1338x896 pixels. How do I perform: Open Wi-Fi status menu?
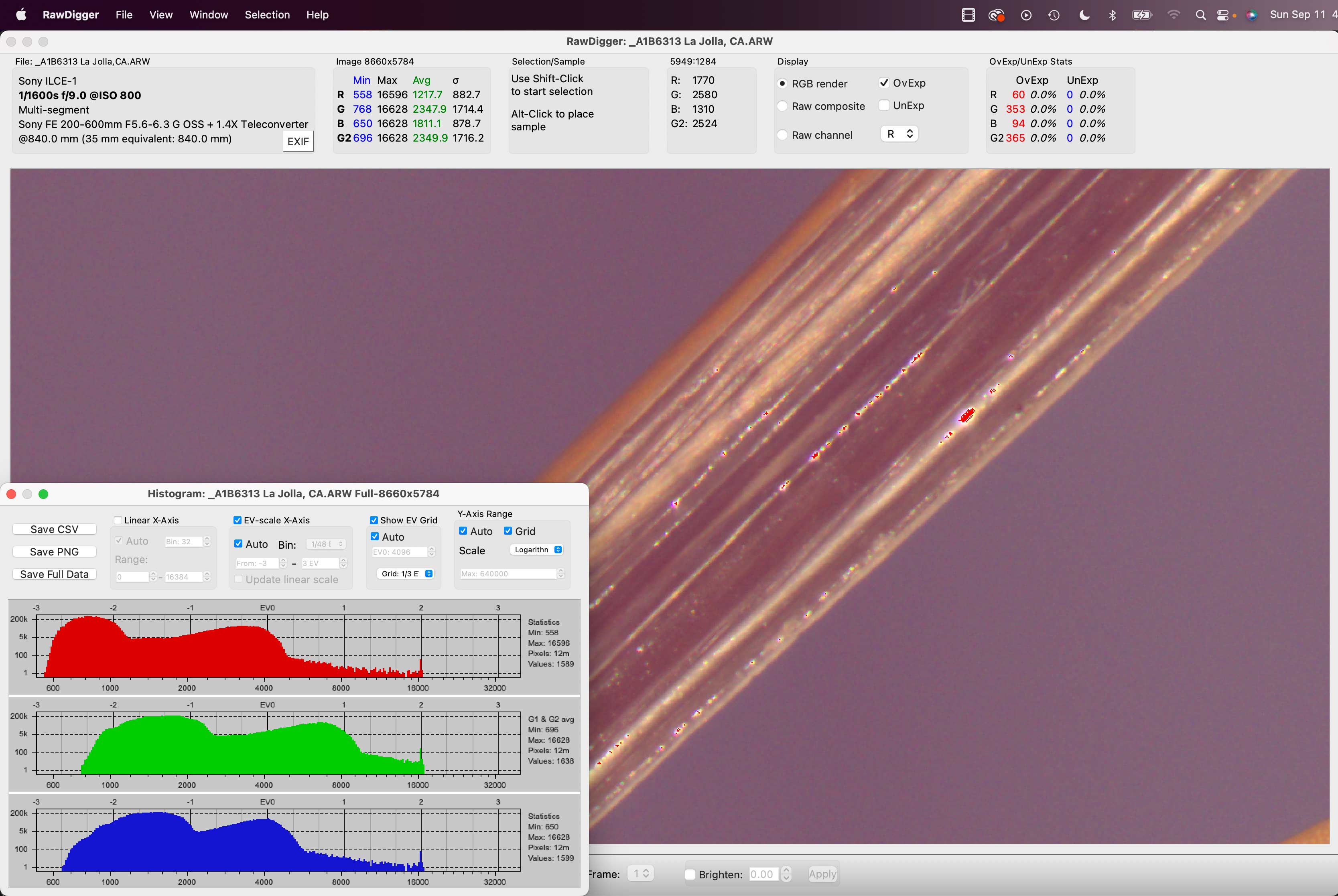(x=1174, y=15)
